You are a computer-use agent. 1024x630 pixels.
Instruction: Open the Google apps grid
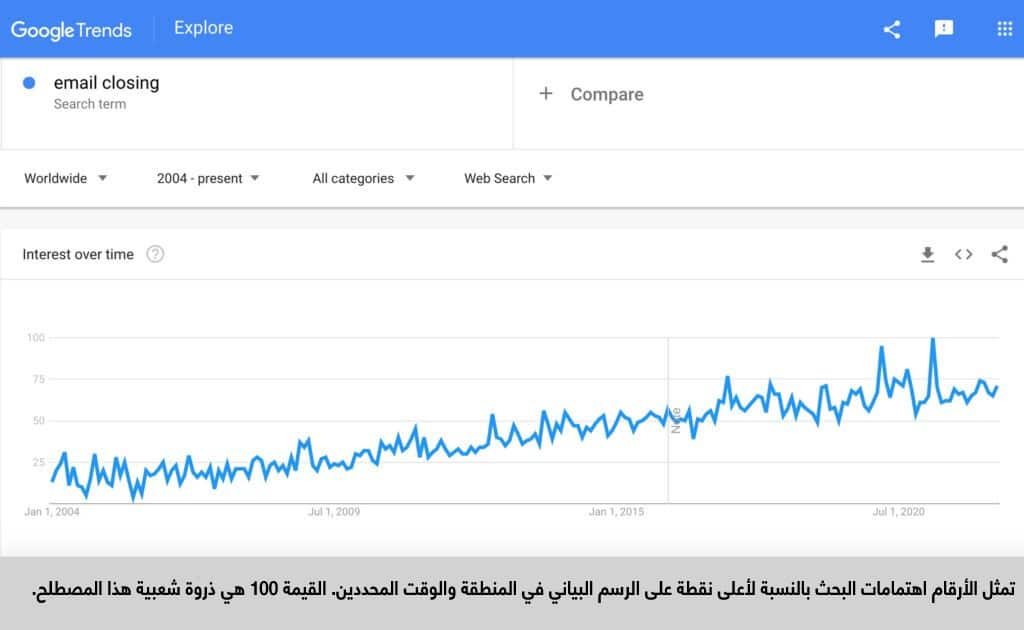(1004, 29)
